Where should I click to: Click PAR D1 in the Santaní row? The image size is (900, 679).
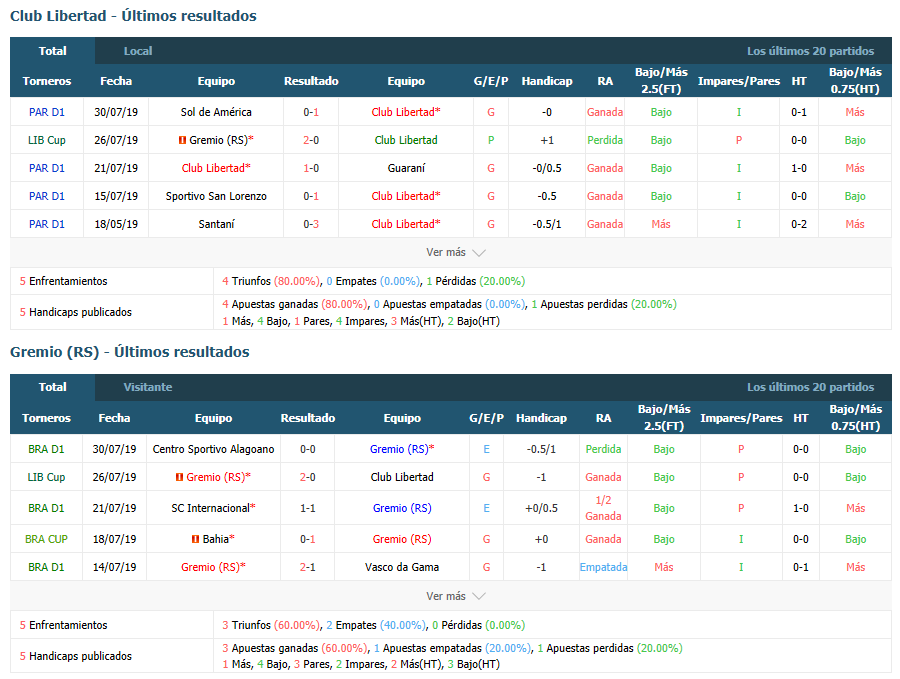tap(46, 224)
